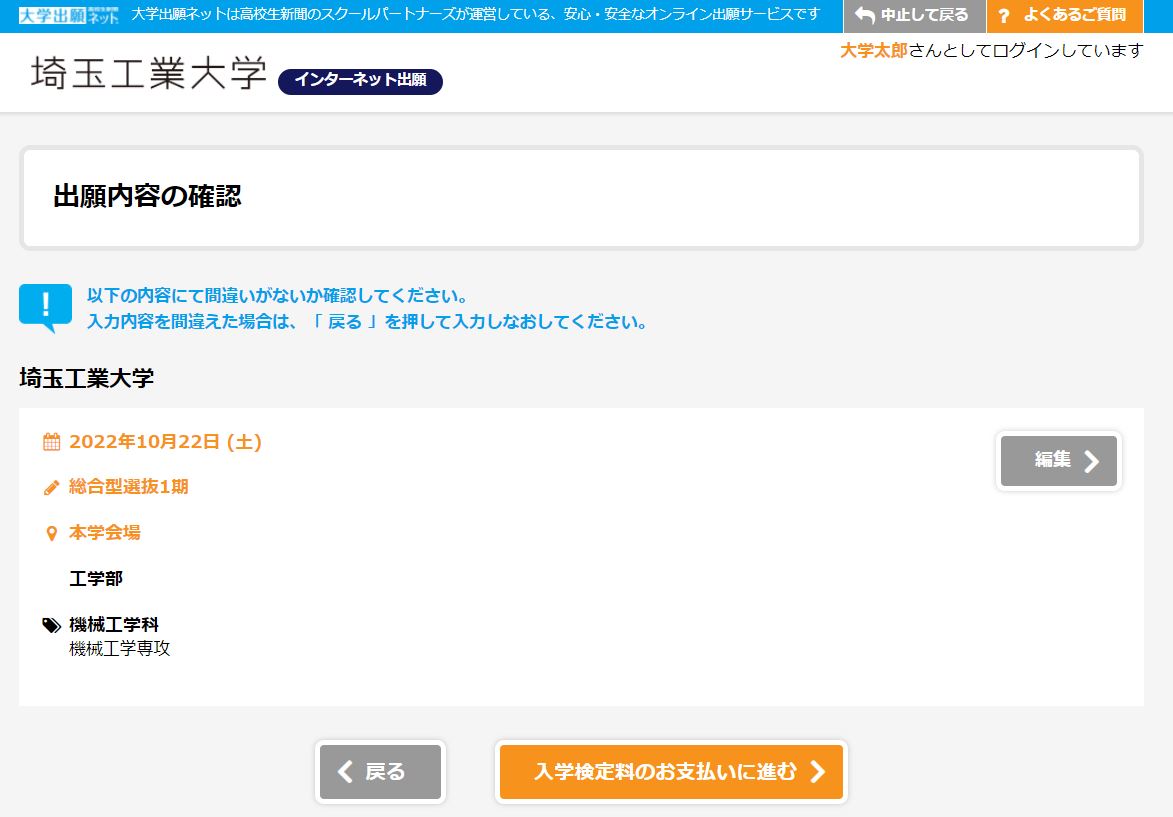Viewport: 1173px width, 817px height.
Task: Click the 大学出願ネット logo
Action: click(69, 15)
